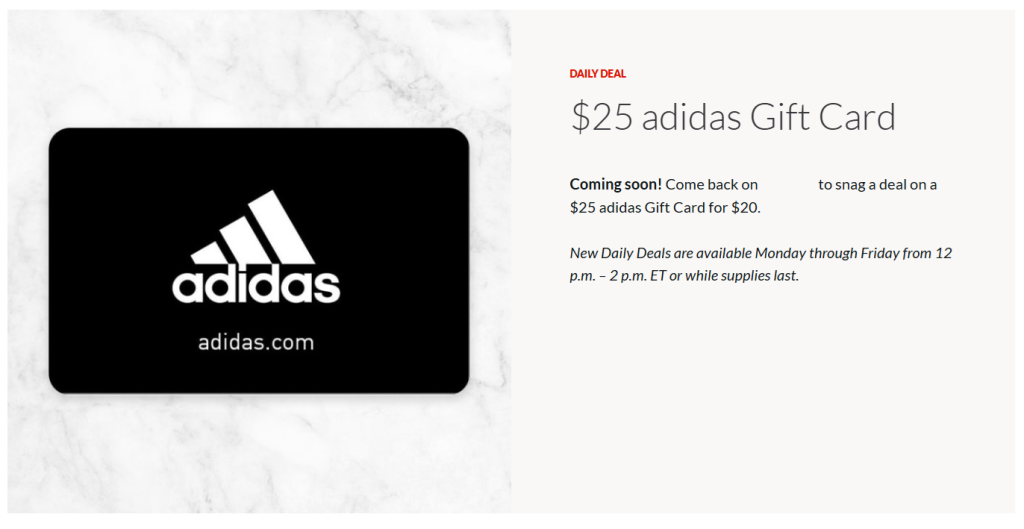Screen dimensions: 1024x529
Task: Click the adidas three-stripe logo on card
Action: pos(253,227)
